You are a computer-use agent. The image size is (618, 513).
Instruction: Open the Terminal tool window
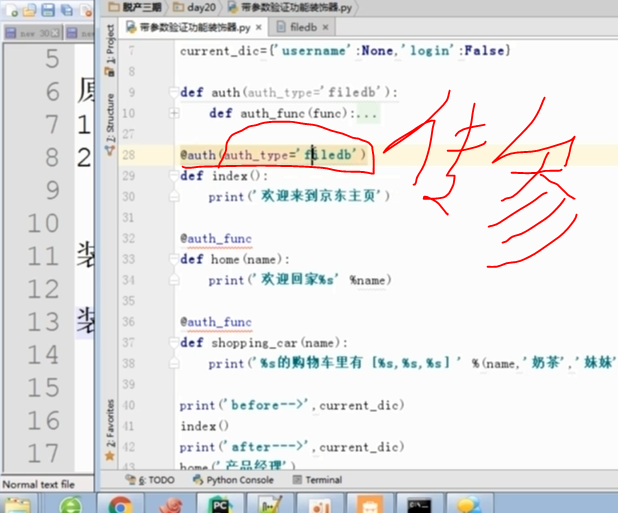318,480
